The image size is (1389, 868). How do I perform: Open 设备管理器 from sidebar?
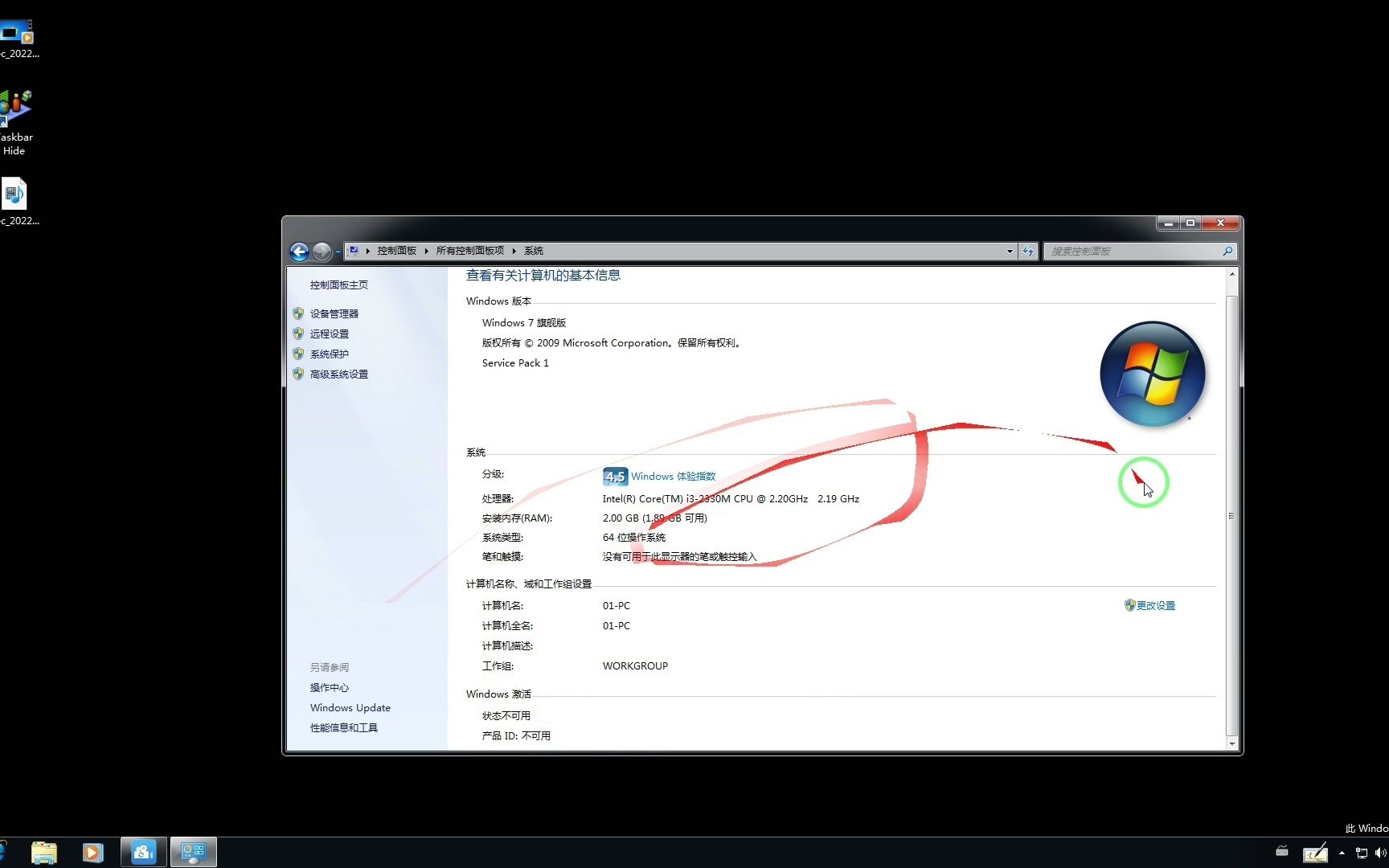[334, 313]
